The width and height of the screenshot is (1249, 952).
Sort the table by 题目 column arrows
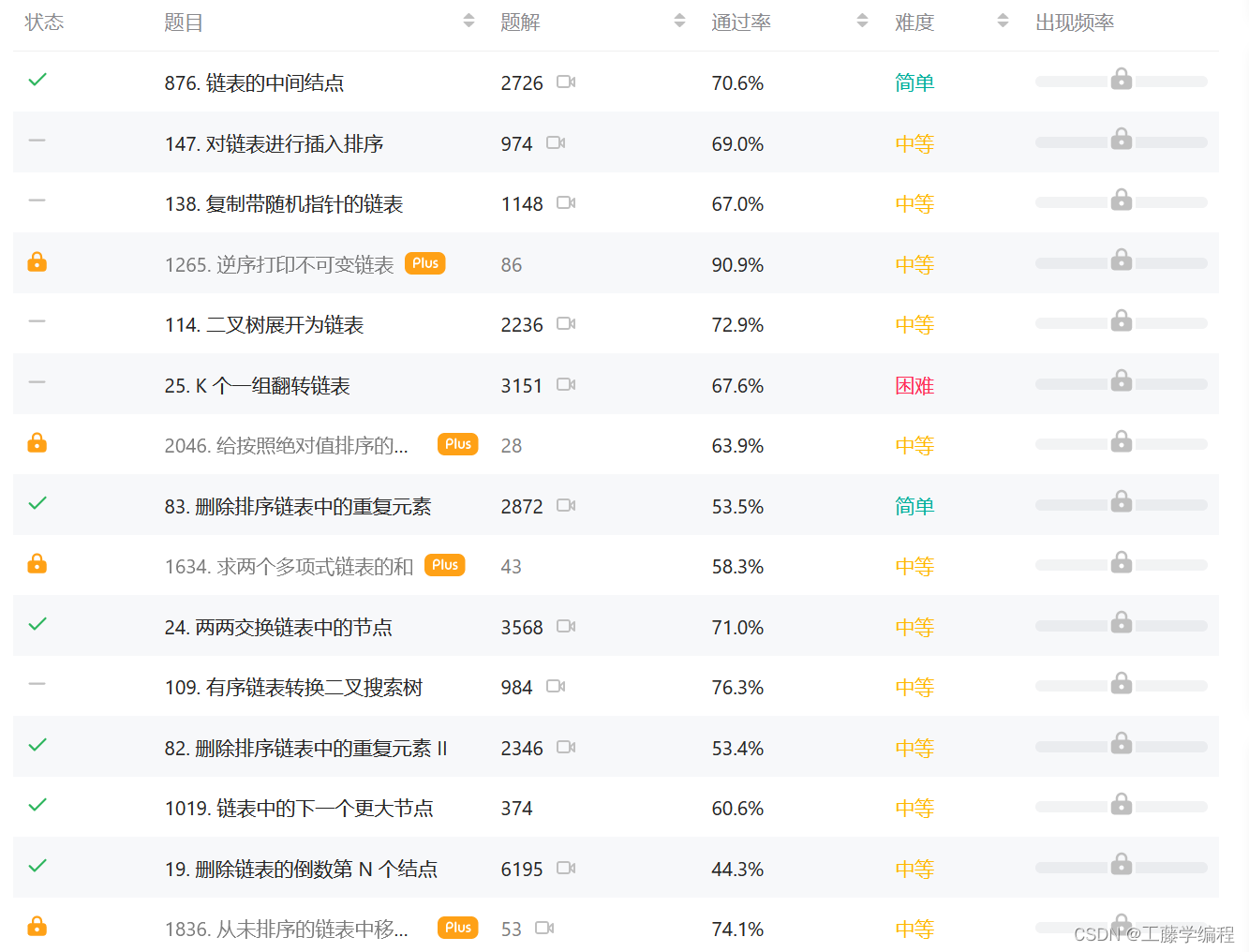(x=468, y=21)
